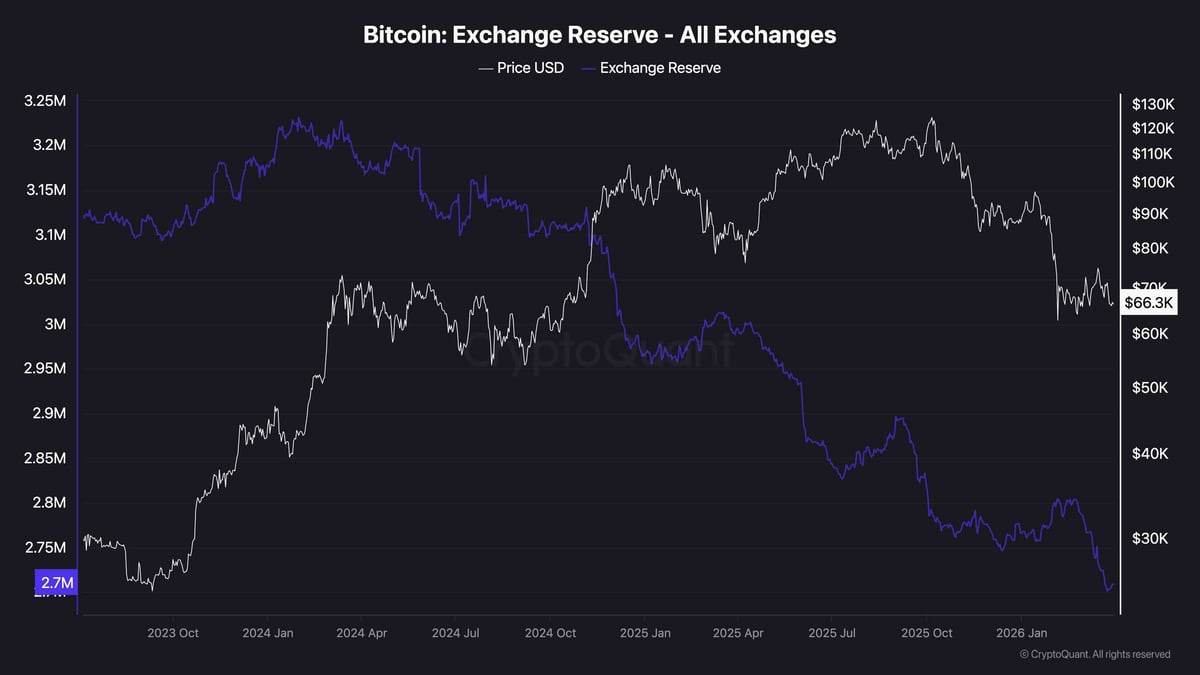Viewport: 1200px width, 675px height.
Task: Click the 2024 Jan date axis label
Action: (268, 633)
